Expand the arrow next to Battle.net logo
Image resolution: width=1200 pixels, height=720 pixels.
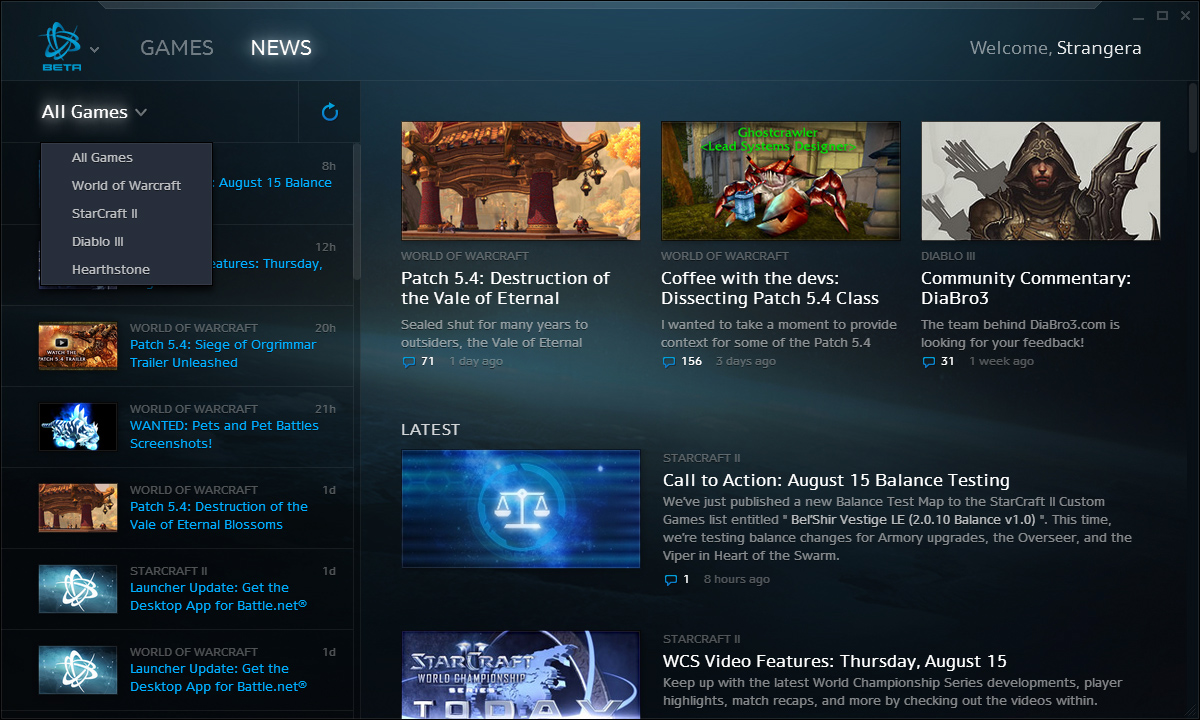coord(95,49)
